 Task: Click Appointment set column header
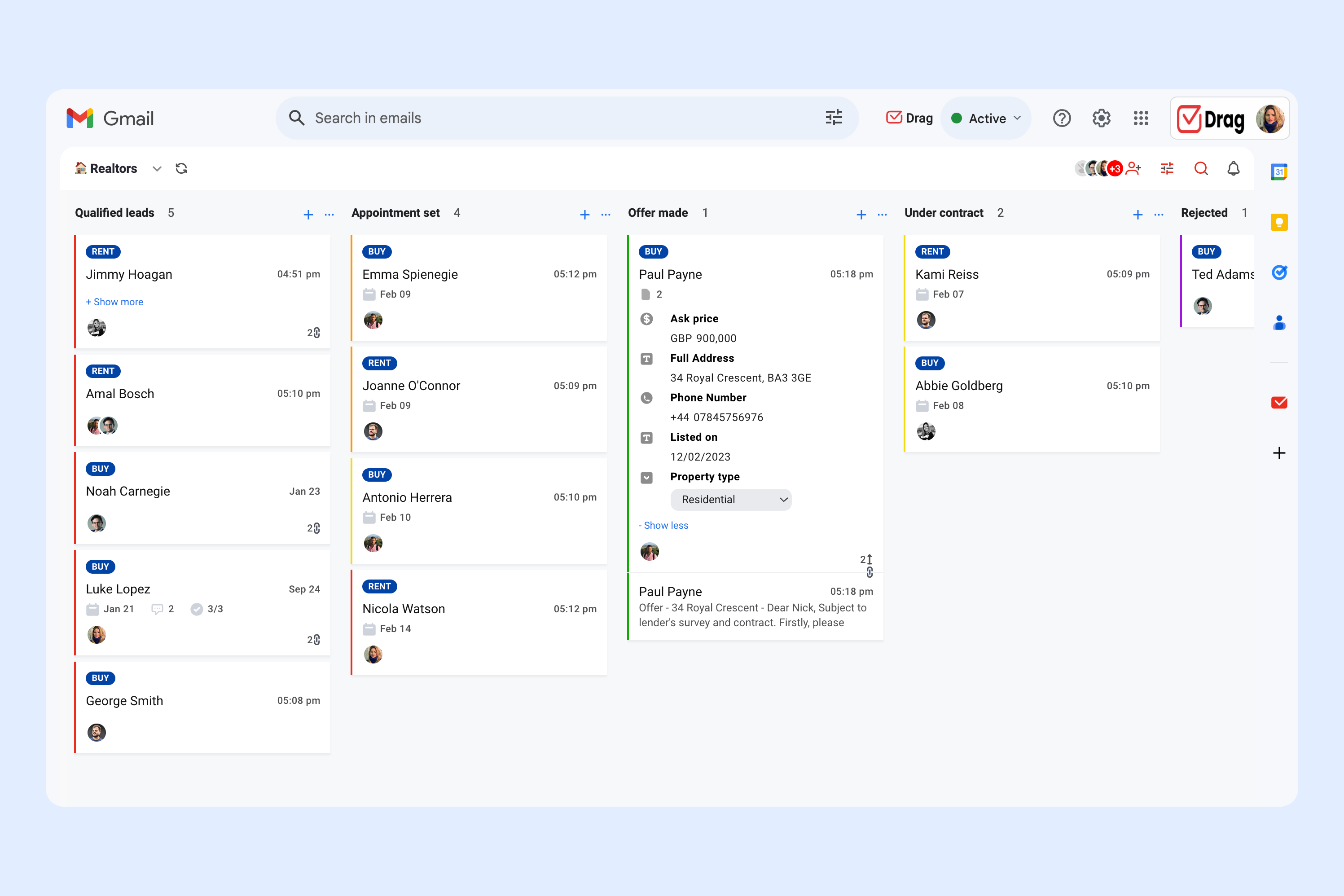click(395, 213)
